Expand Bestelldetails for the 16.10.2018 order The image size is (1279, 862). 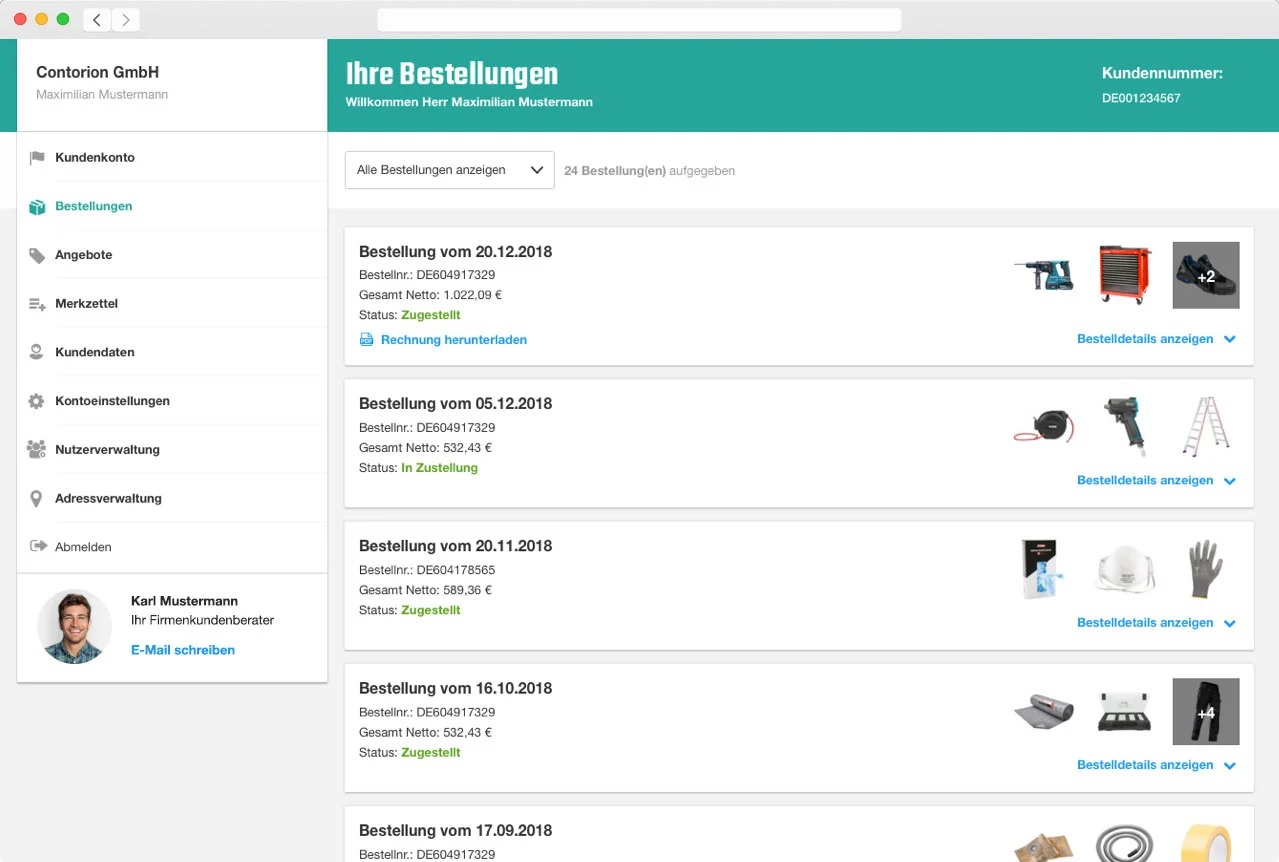point(1156,765)
